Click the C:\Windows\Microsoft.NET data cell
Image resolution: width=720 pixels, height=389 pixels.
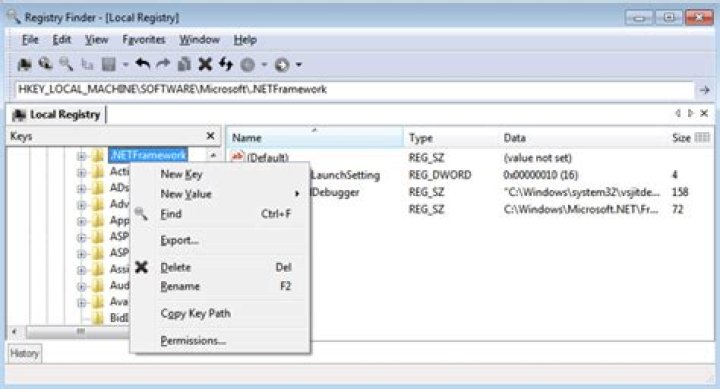coord(580,209)
